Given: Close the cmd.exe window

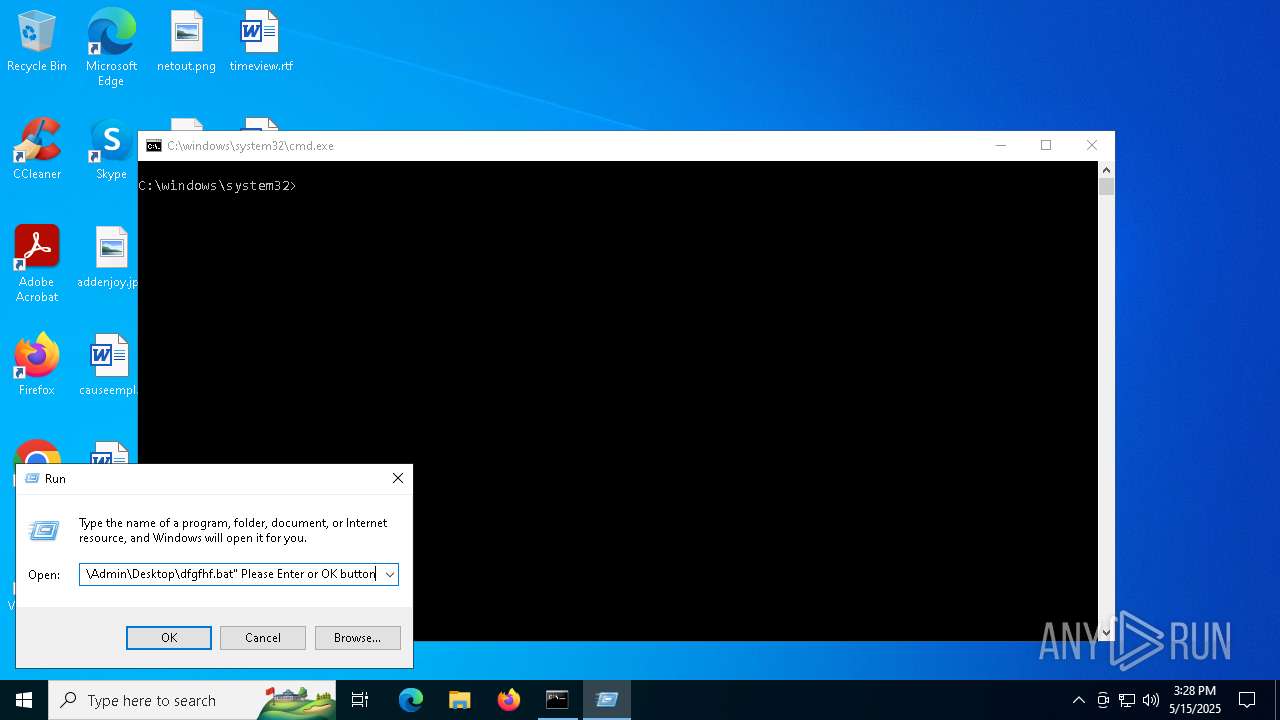Looking at the screenshot, I should 1092,146.
